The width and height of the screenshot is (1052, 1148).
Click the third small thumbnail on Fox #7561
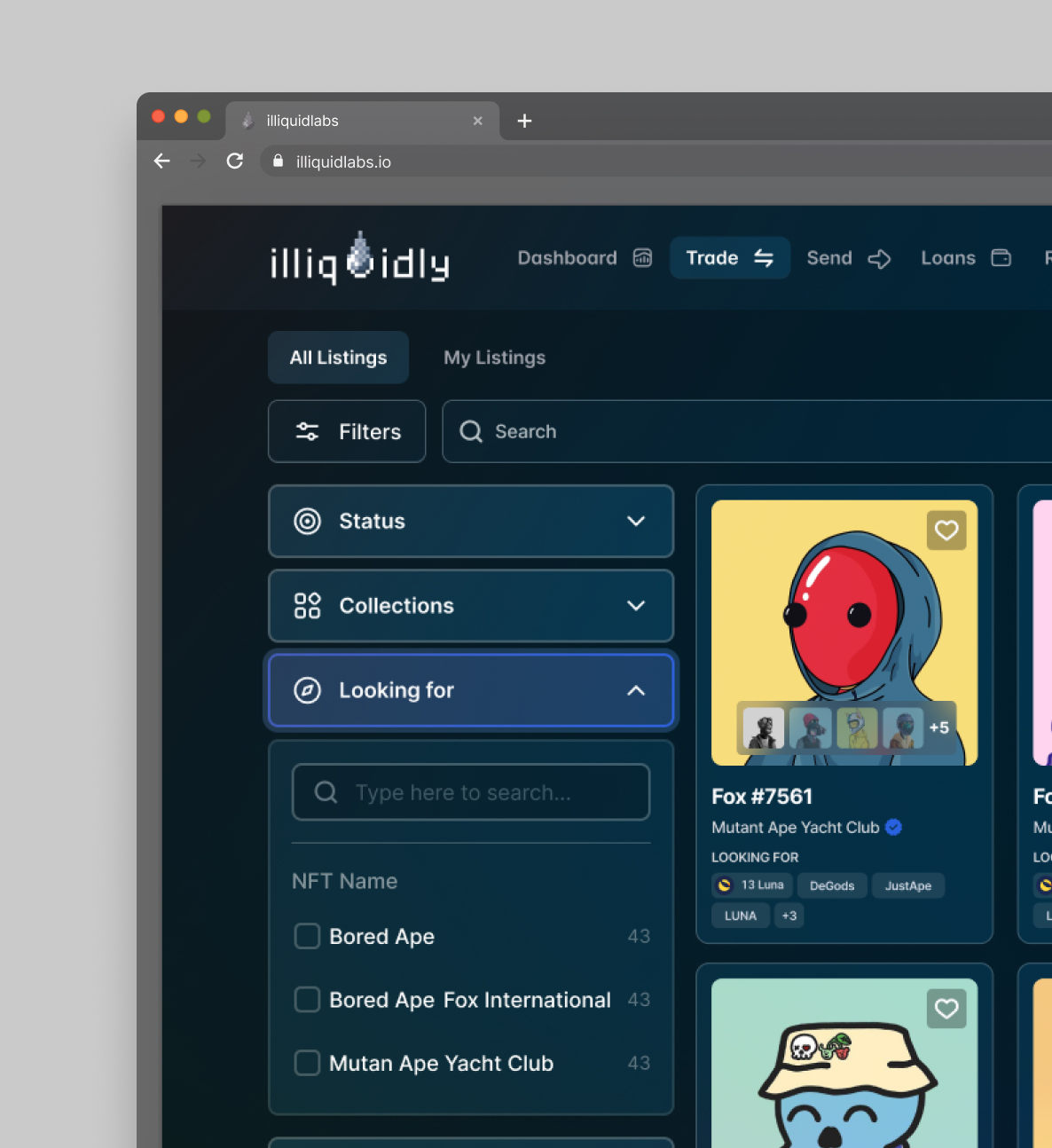[x=857, y=727]
